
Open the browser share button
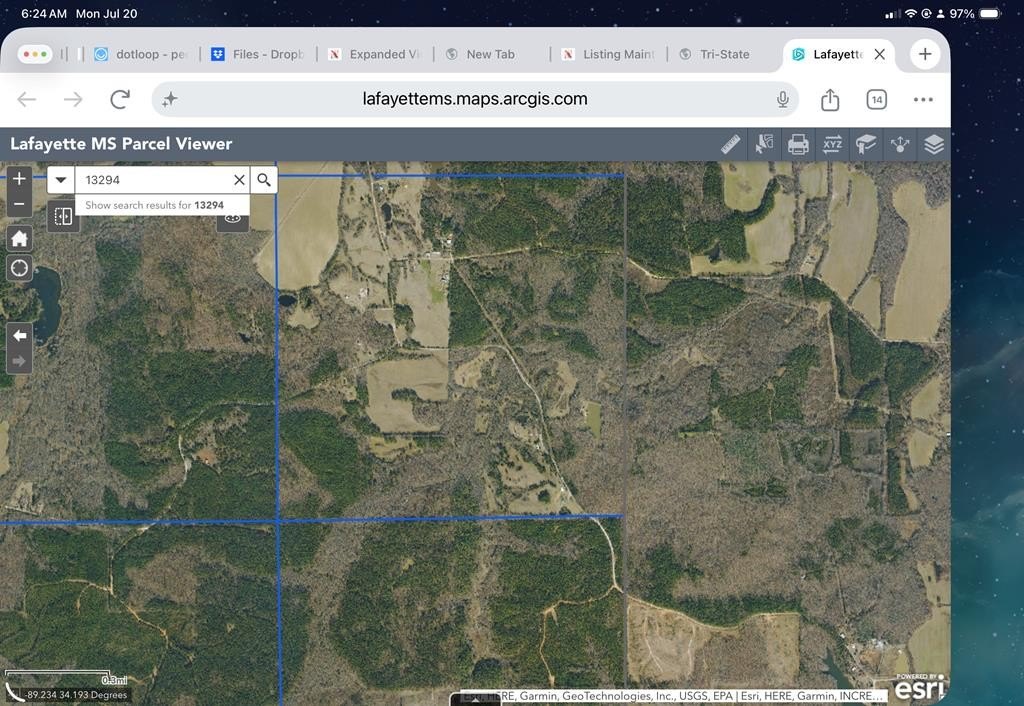pyautogui.click(x=830, y=99)
